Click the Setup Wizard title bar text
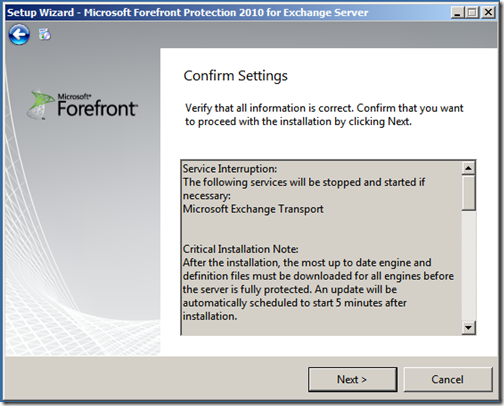 (188, 13)
